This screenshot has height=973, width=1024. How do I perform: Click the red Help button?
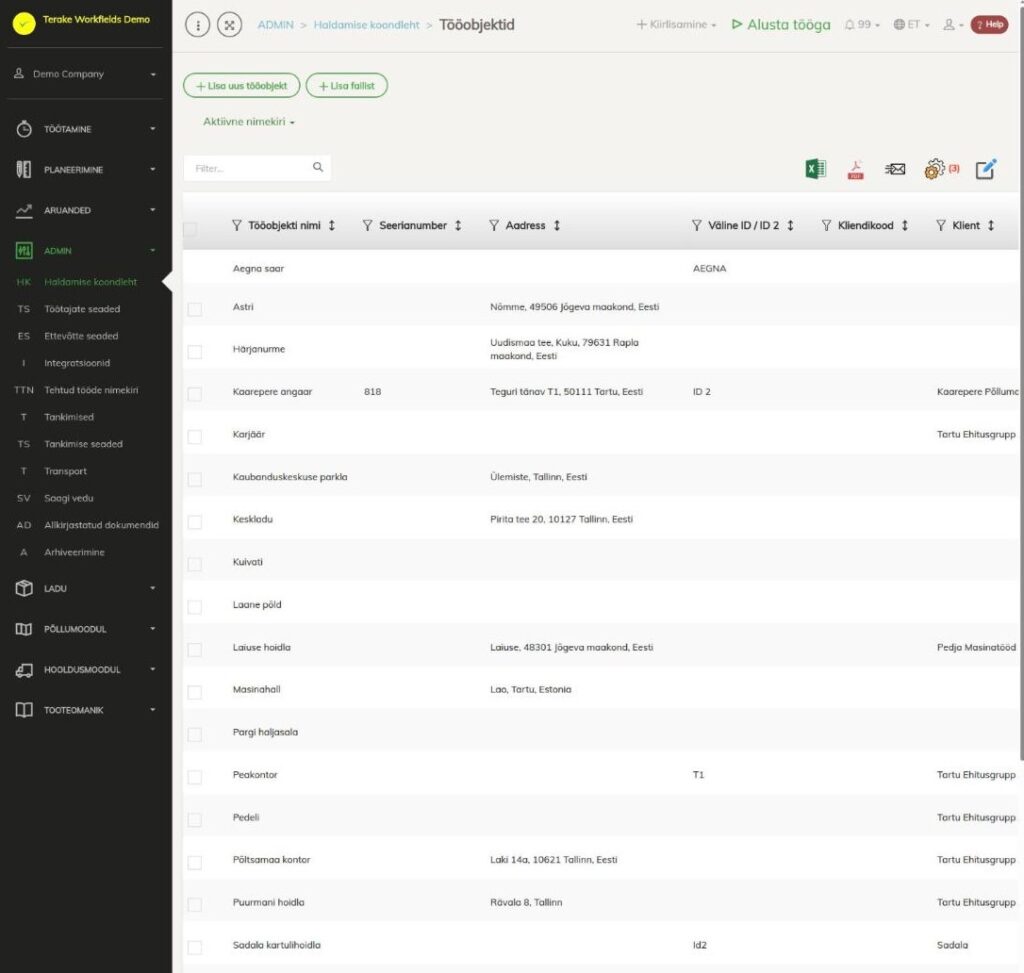[989, 25]
